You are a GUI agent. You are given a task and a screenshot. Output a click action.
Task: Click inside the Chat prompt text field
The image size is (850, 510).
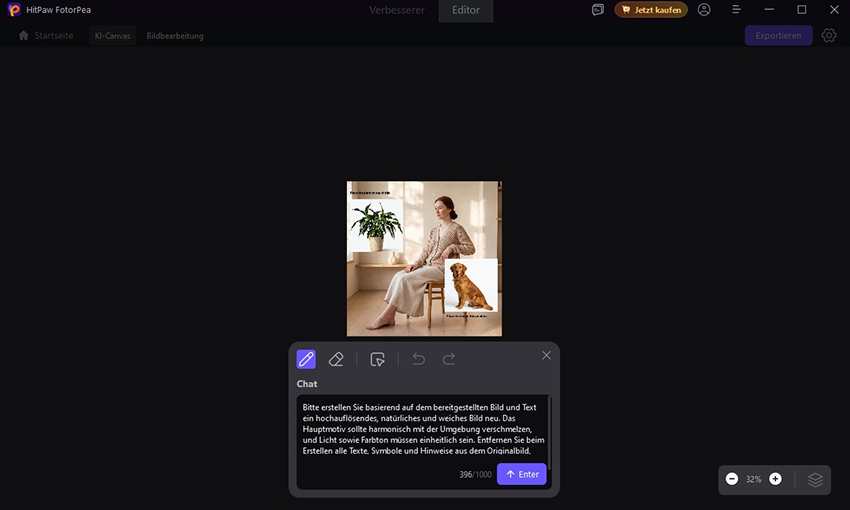click(422, 428)
